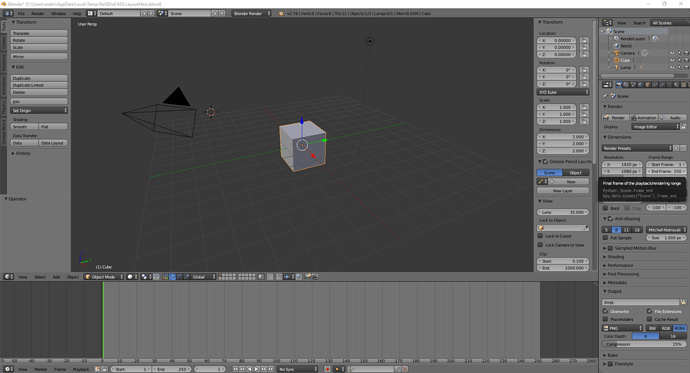Open the Render Presets dropdown
The image size is (690, 373).
point(637,148)
